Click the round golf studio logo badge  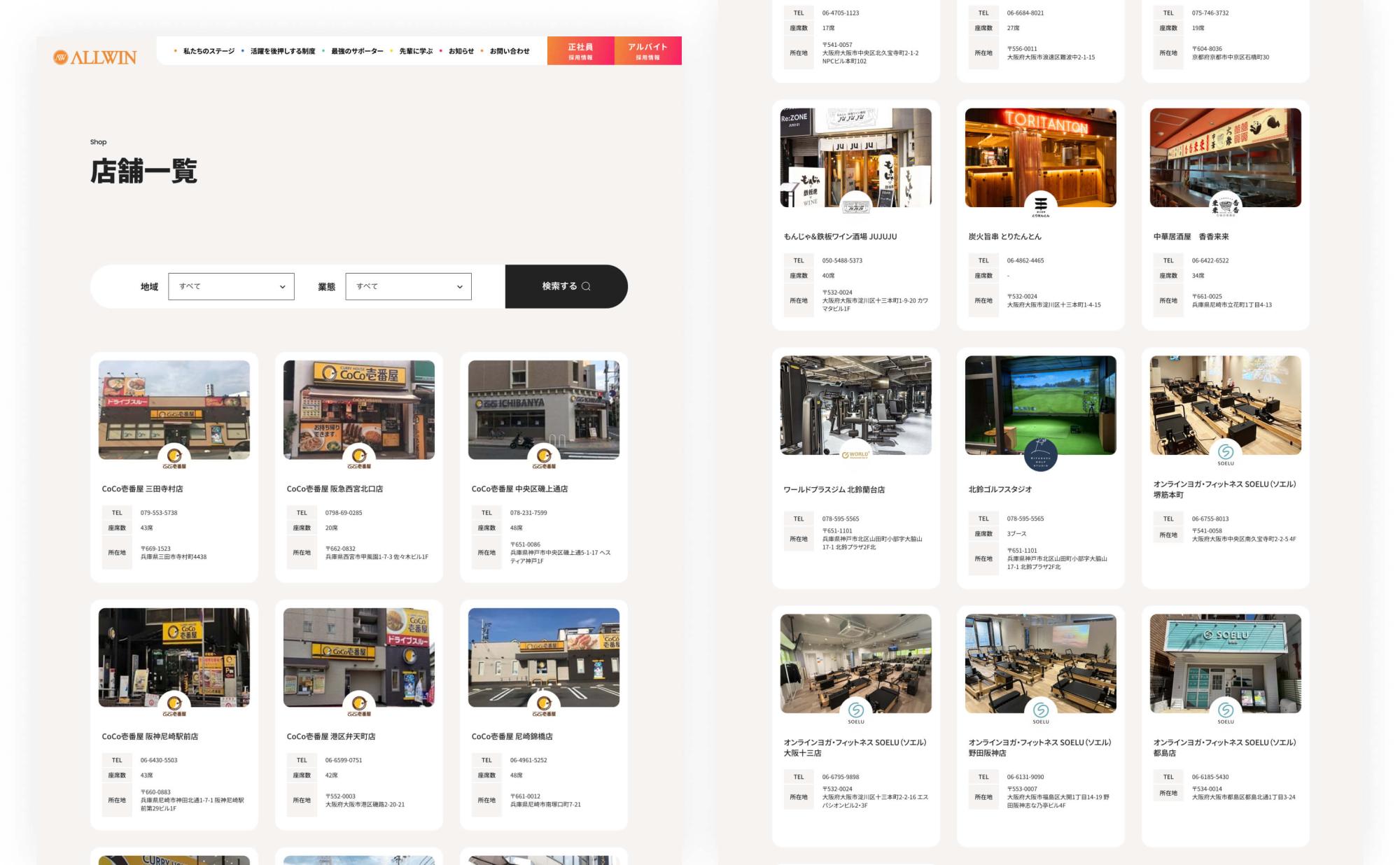click(x=1040, y=454)
